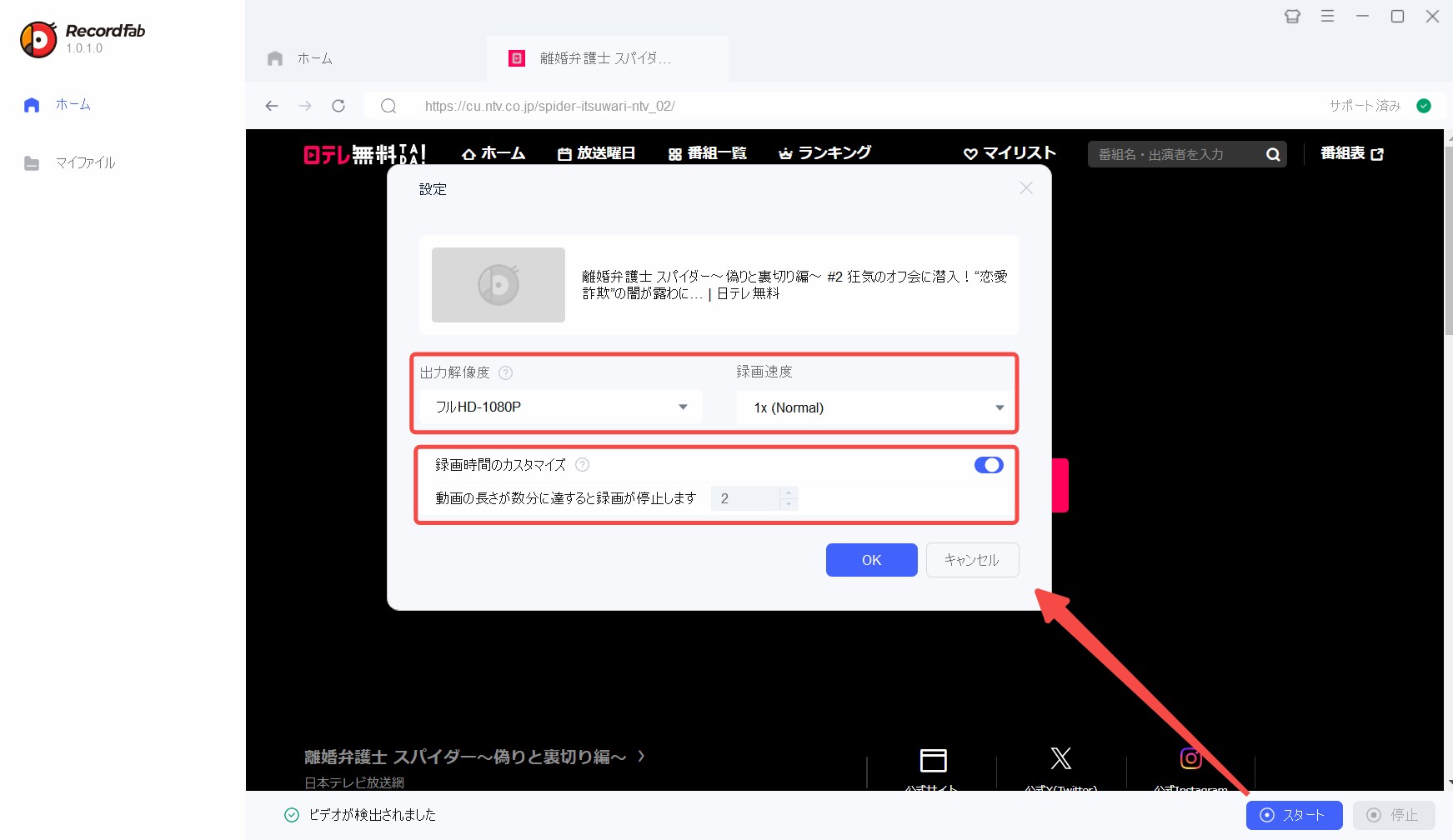Viewport: 1453px width, 840px height.
Task: Click the 日テレ無料TADA logo
Action: [x=365, y=154]
